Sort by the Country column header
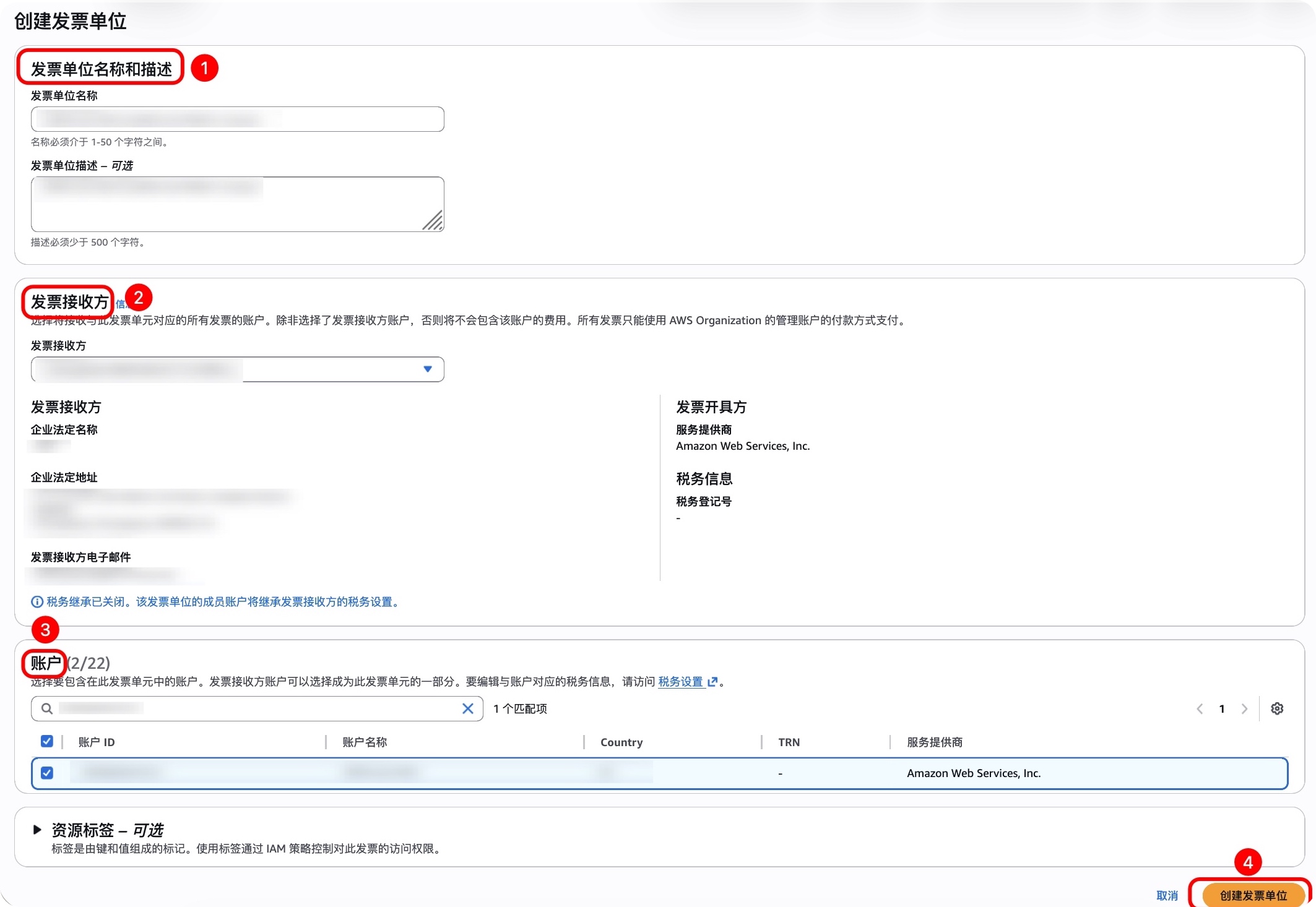Image resolution: width=1316 pixels, height=907 pixels. tap(621, 742)
